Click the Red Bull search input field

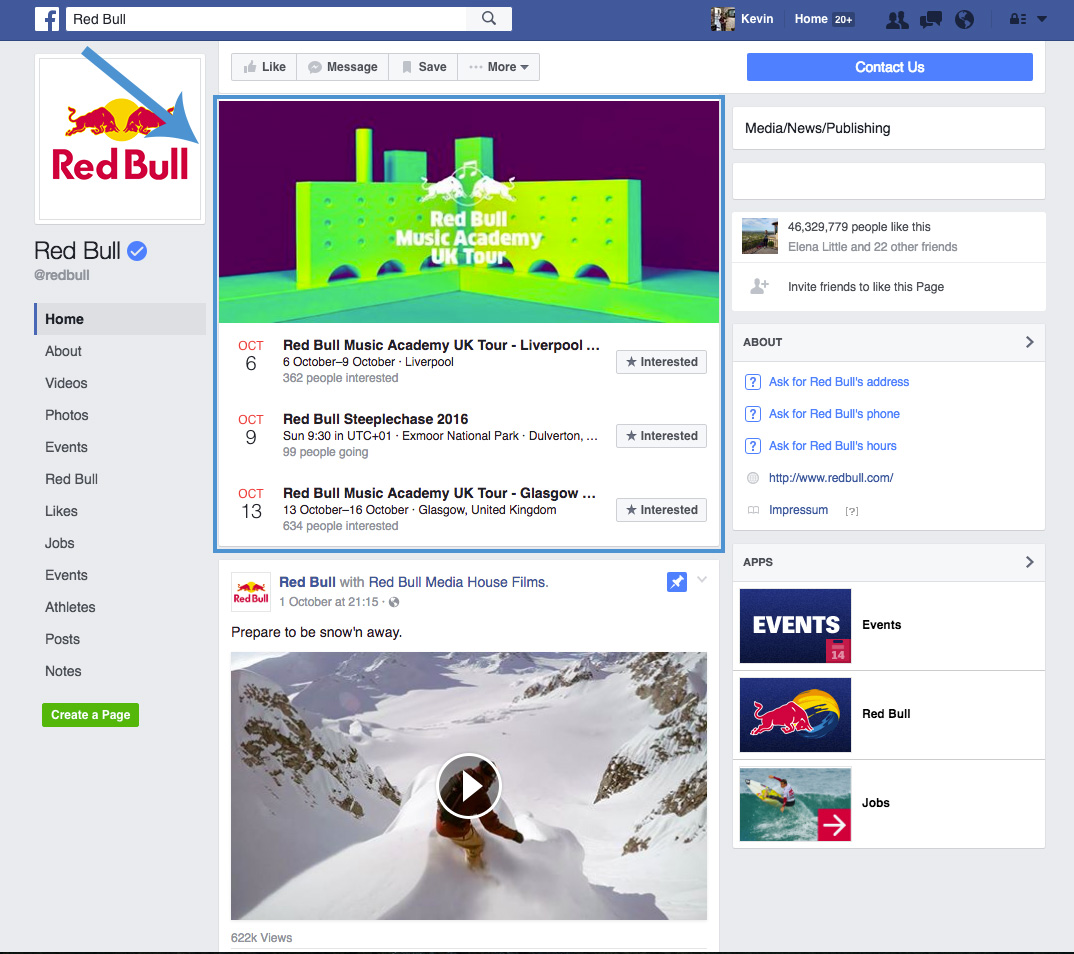(x=266, y=18)
